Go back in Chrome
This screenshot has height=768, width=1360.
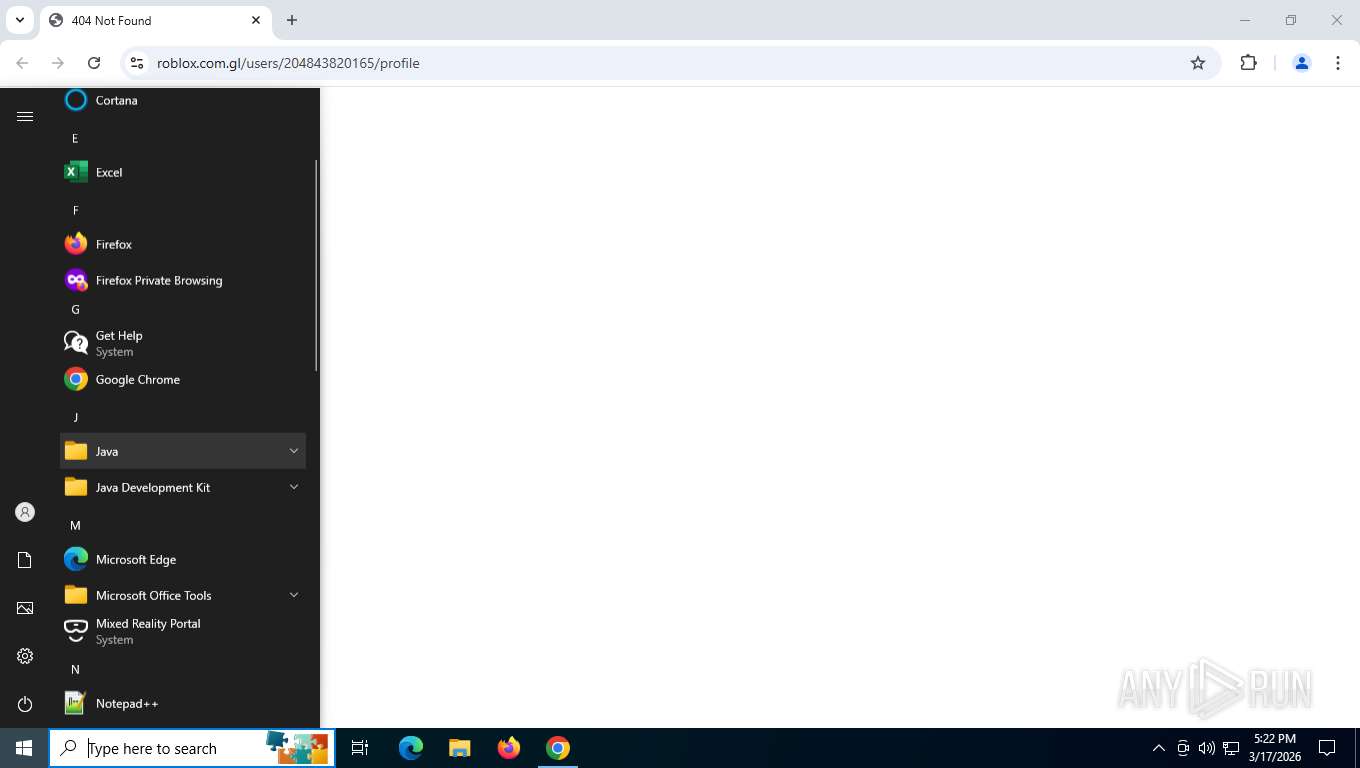(22, 63)
